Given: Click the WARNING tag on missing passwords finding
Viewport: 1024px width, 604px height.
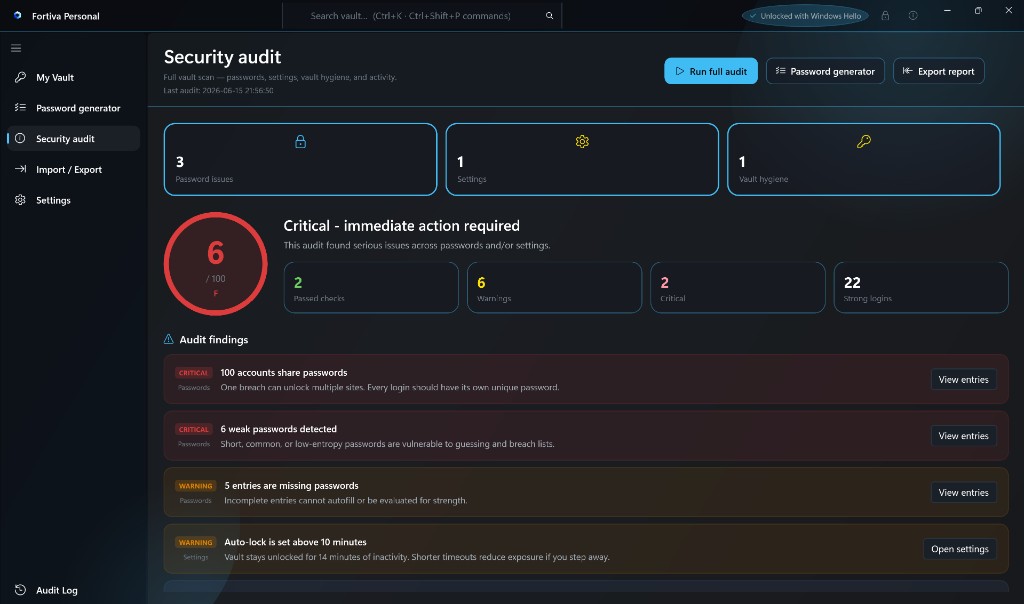Looking at the screenshot, I should pos(195,486).
